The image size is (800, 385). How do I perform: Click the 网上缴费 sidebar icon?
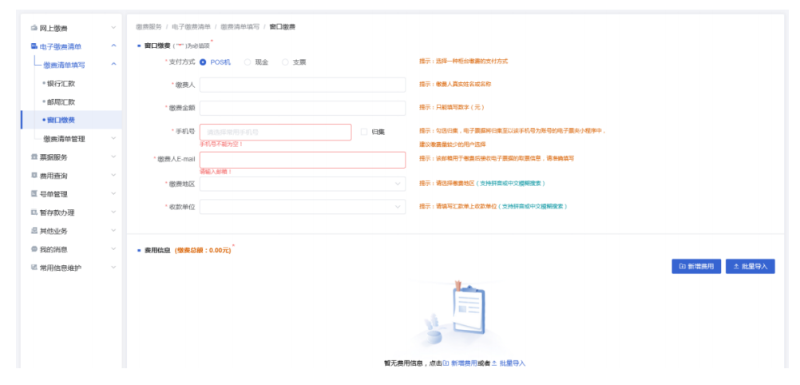pos(34,28)
